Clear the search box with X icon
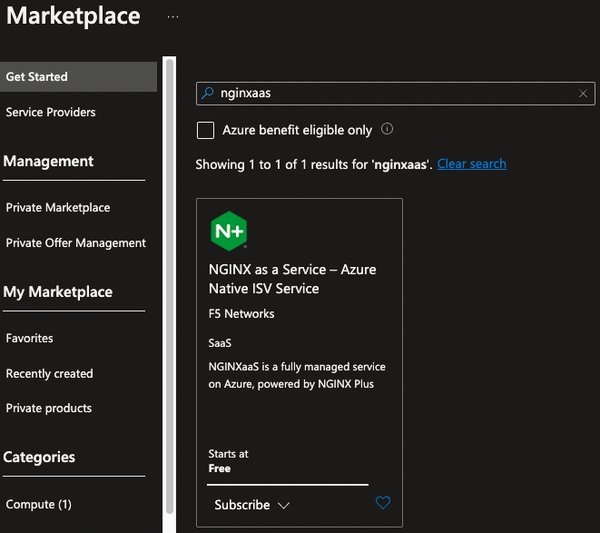 (583, 93)
